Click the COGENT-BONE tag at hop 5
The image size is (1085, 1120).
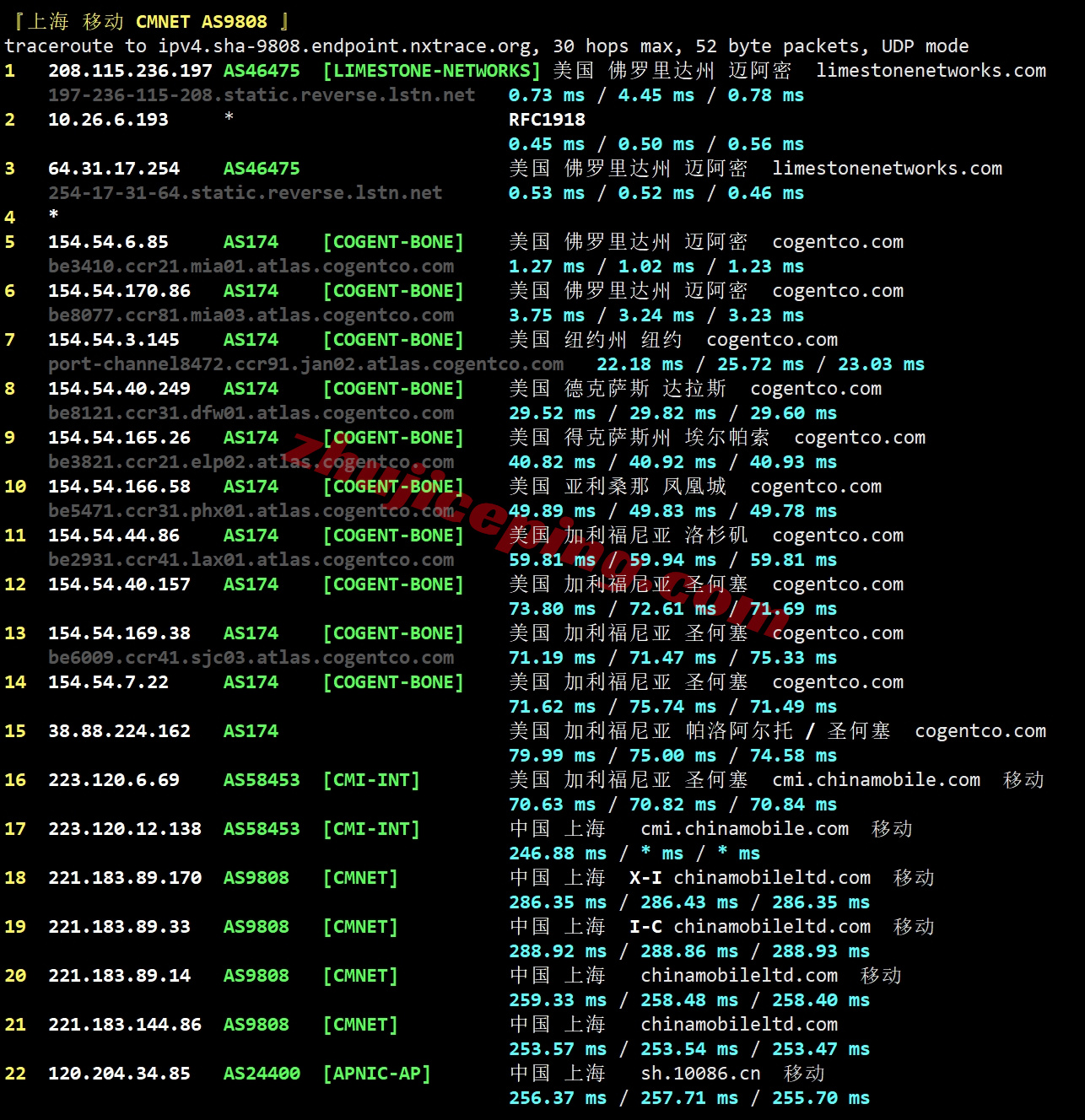394,242
